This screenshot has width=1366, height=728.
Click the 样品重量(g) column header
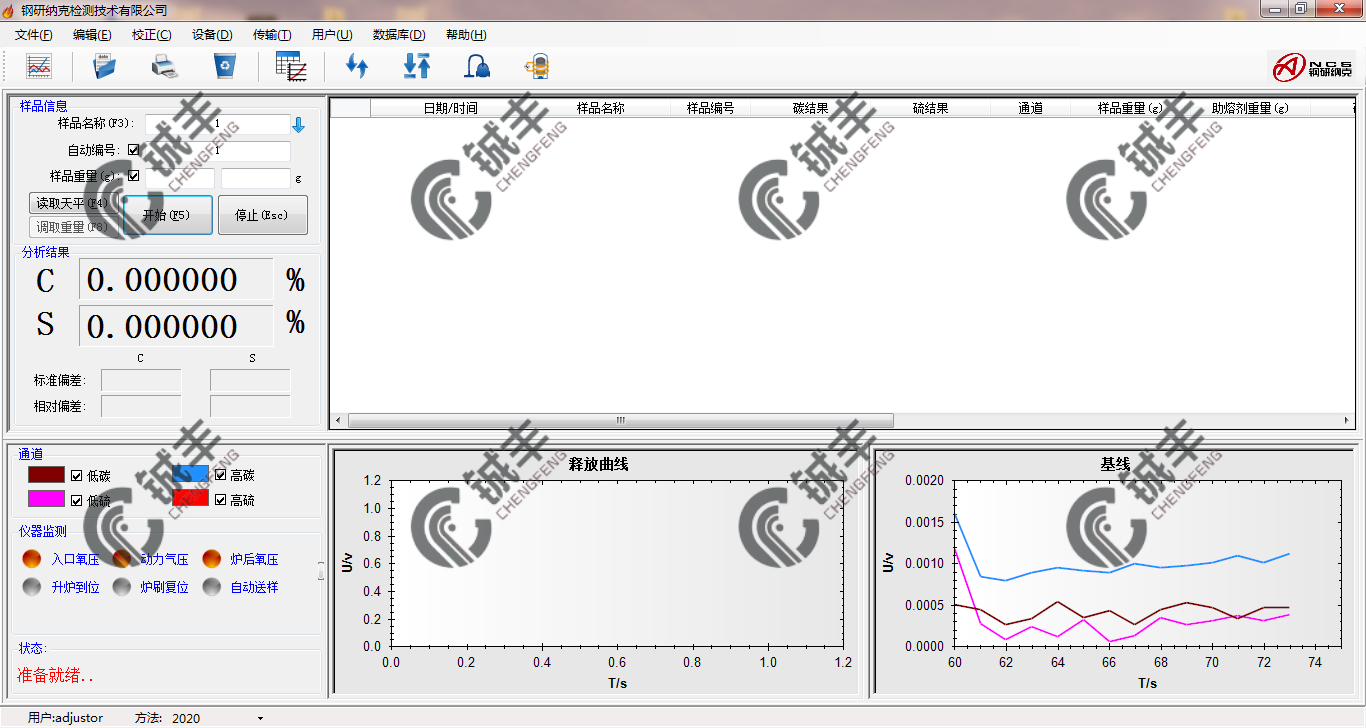[x=1130, y=108]
